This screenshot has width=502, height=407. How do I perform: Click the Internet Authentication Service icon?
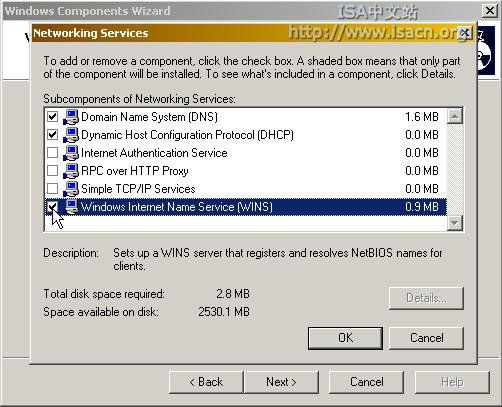(71, 153)
